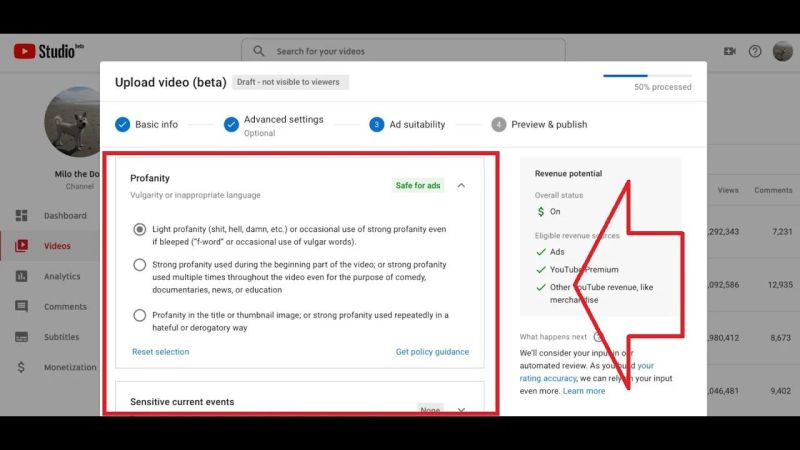Click the Comments column header

pos(773,190)
